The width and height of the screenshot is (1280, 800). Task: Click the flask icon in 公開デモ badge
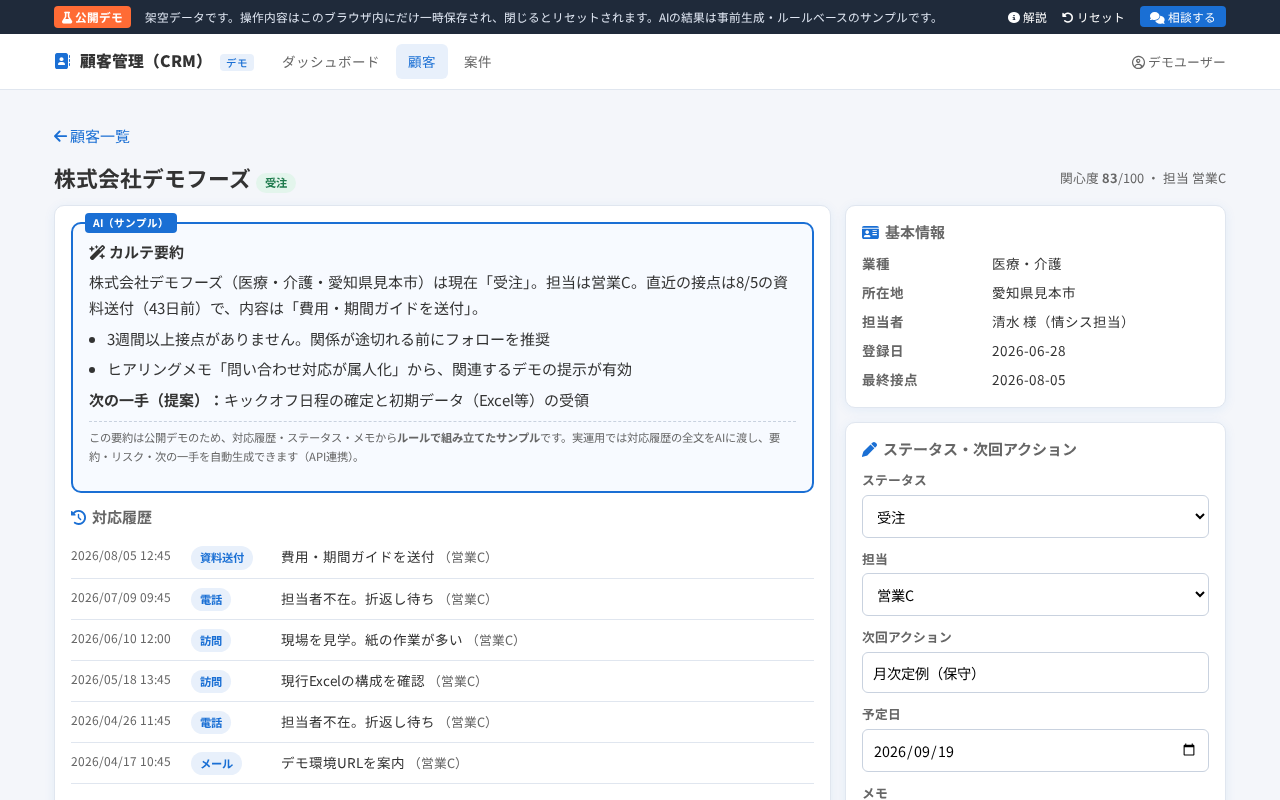tap(67, 17)
